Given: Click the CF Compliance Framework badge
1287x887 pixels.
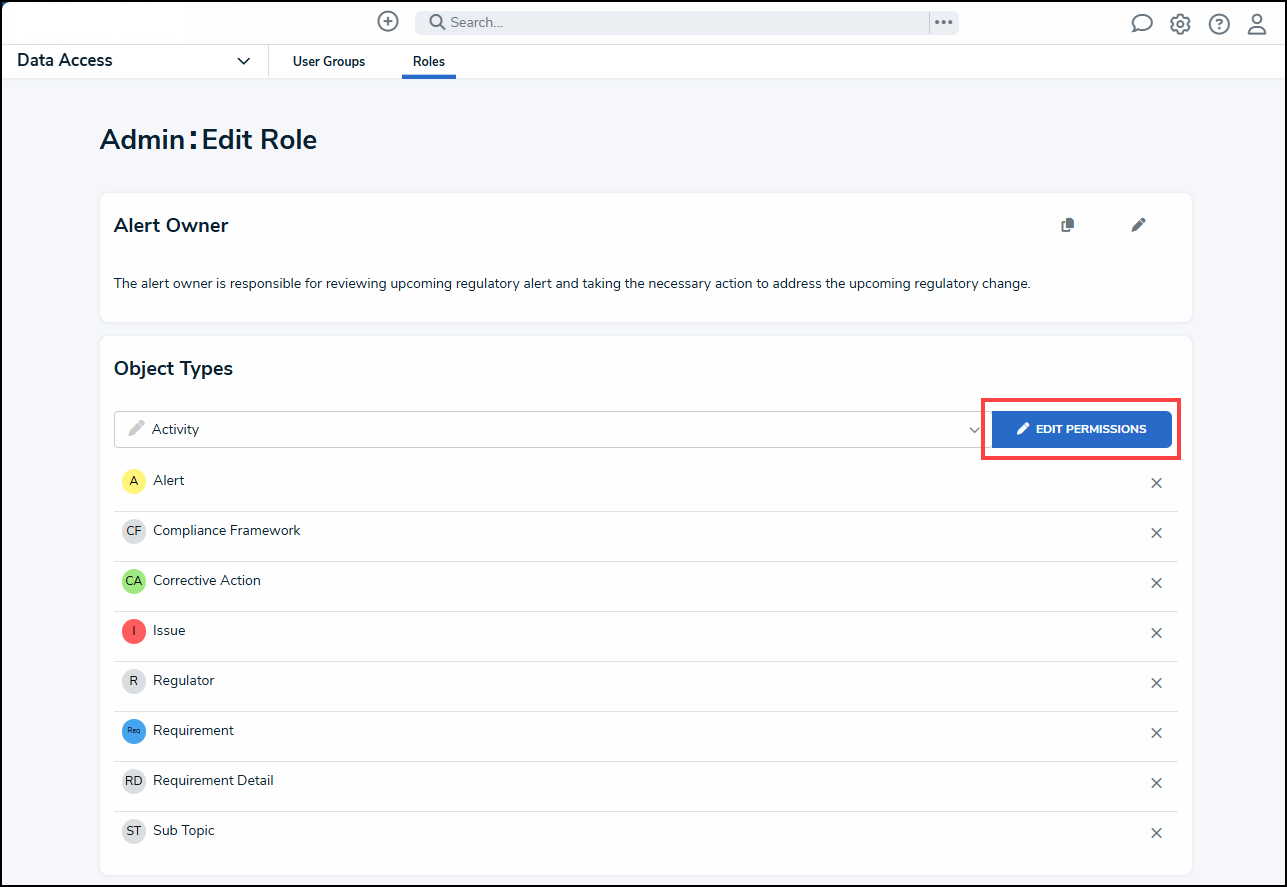Looking at the screenshot, I should pyautogui.click(x=134, y=531).
